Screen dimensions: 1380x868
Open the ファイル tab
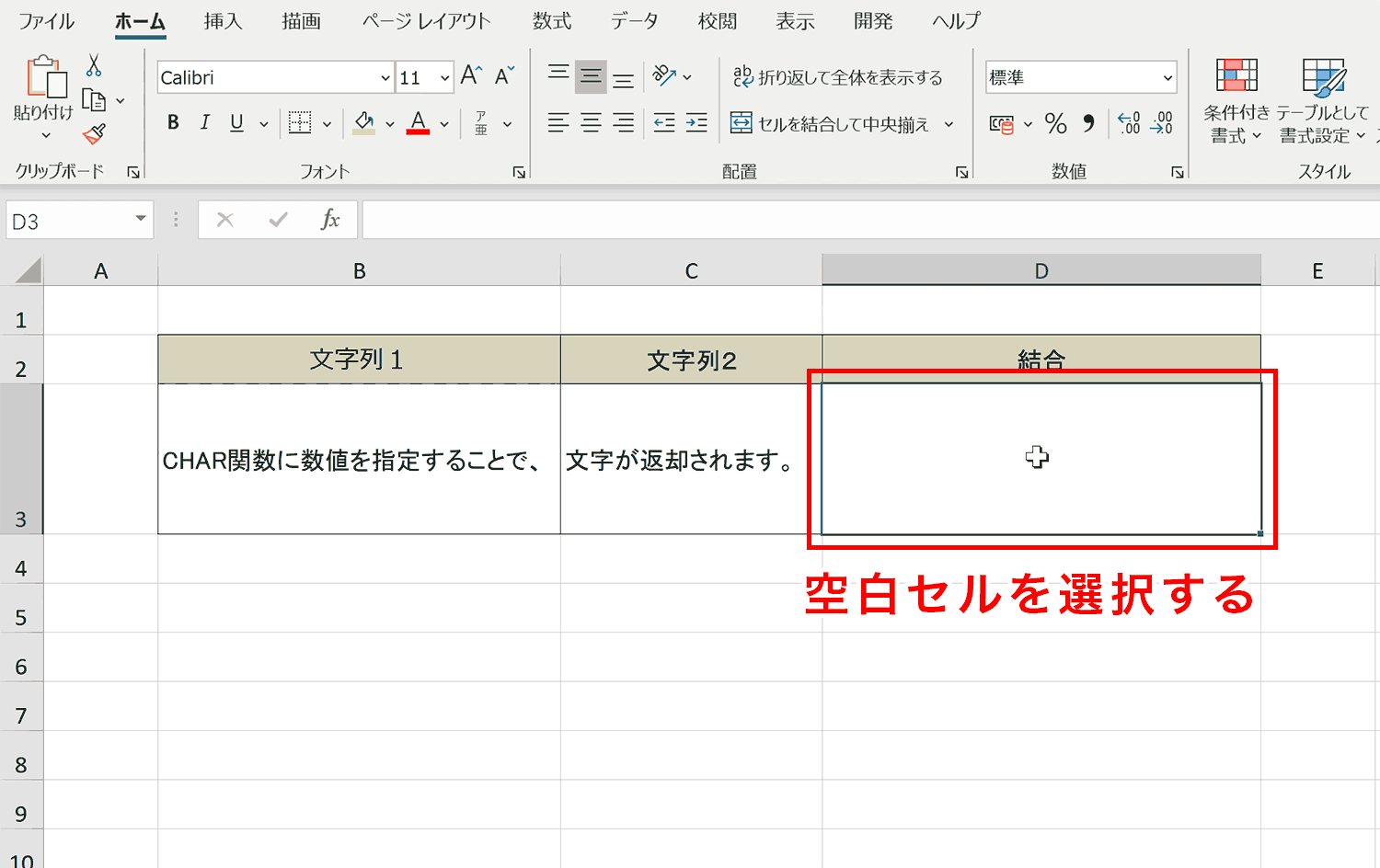point(46,21)
